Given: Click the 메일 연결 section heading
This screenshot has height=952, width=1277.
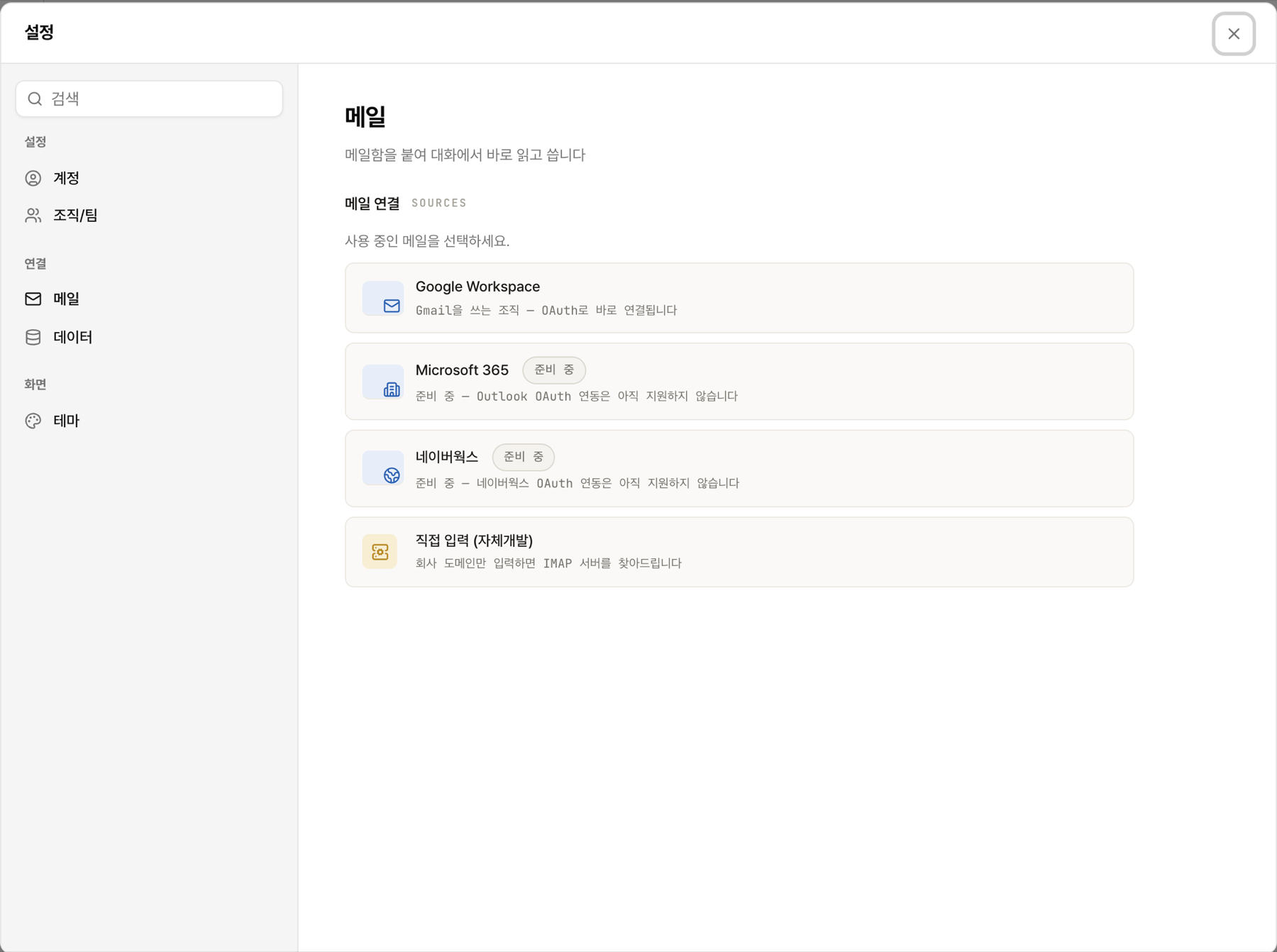Looking at the screenshot, I should pyautogui.click(x=372, y=204).
